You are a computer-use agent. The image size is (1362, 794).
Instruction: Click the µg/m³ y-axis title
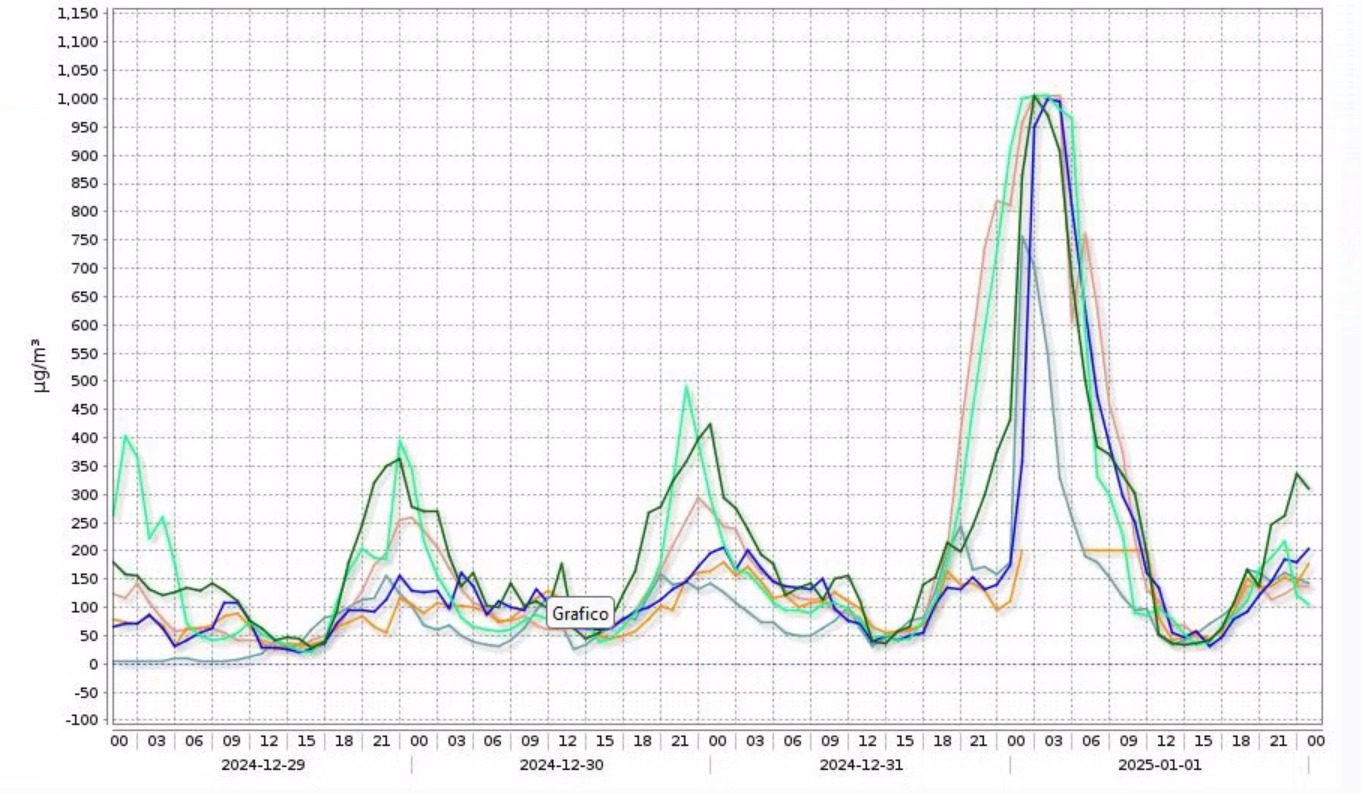click(x=41, y=366)
